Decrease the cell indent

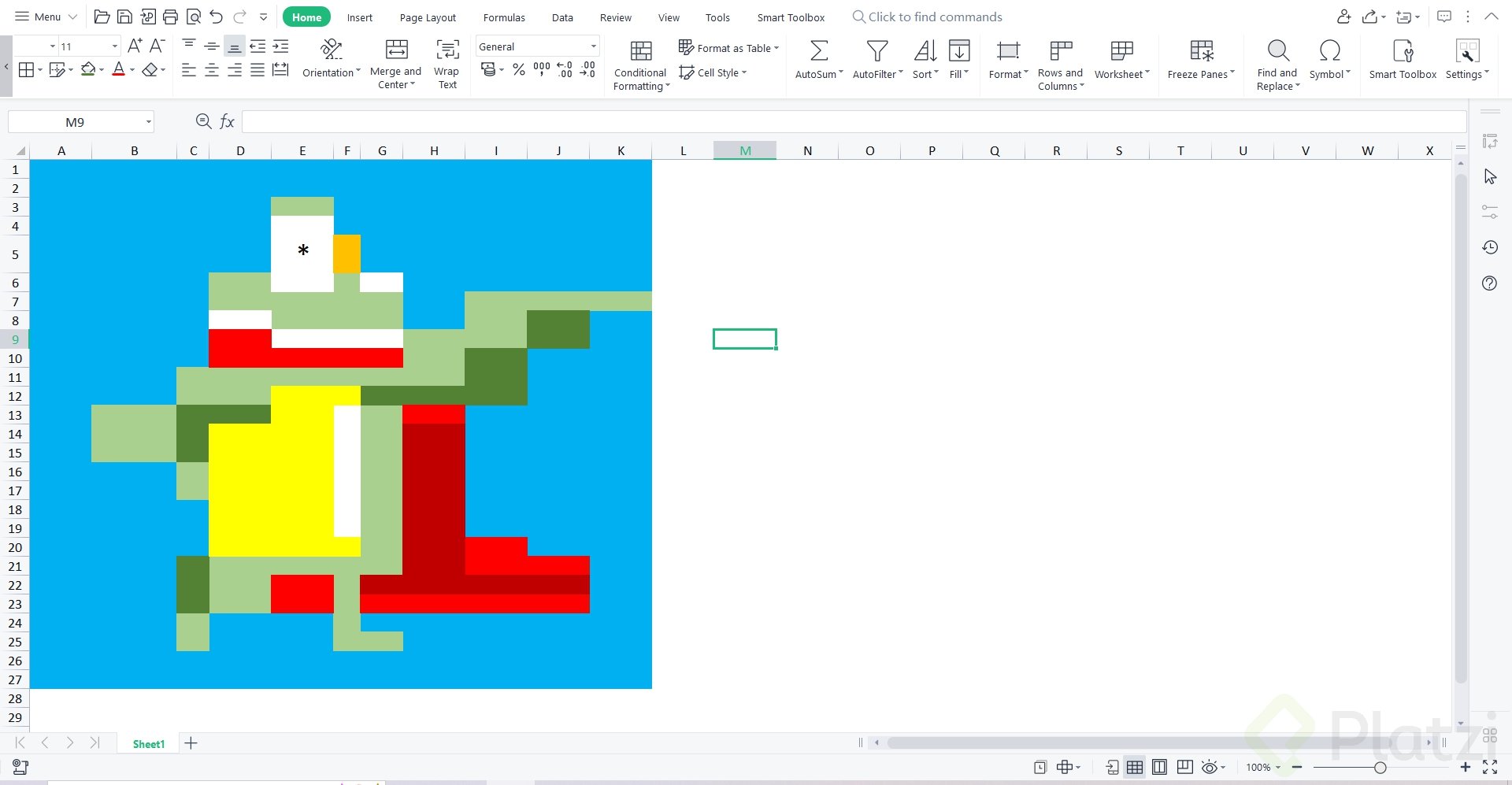tap(258, 46)
